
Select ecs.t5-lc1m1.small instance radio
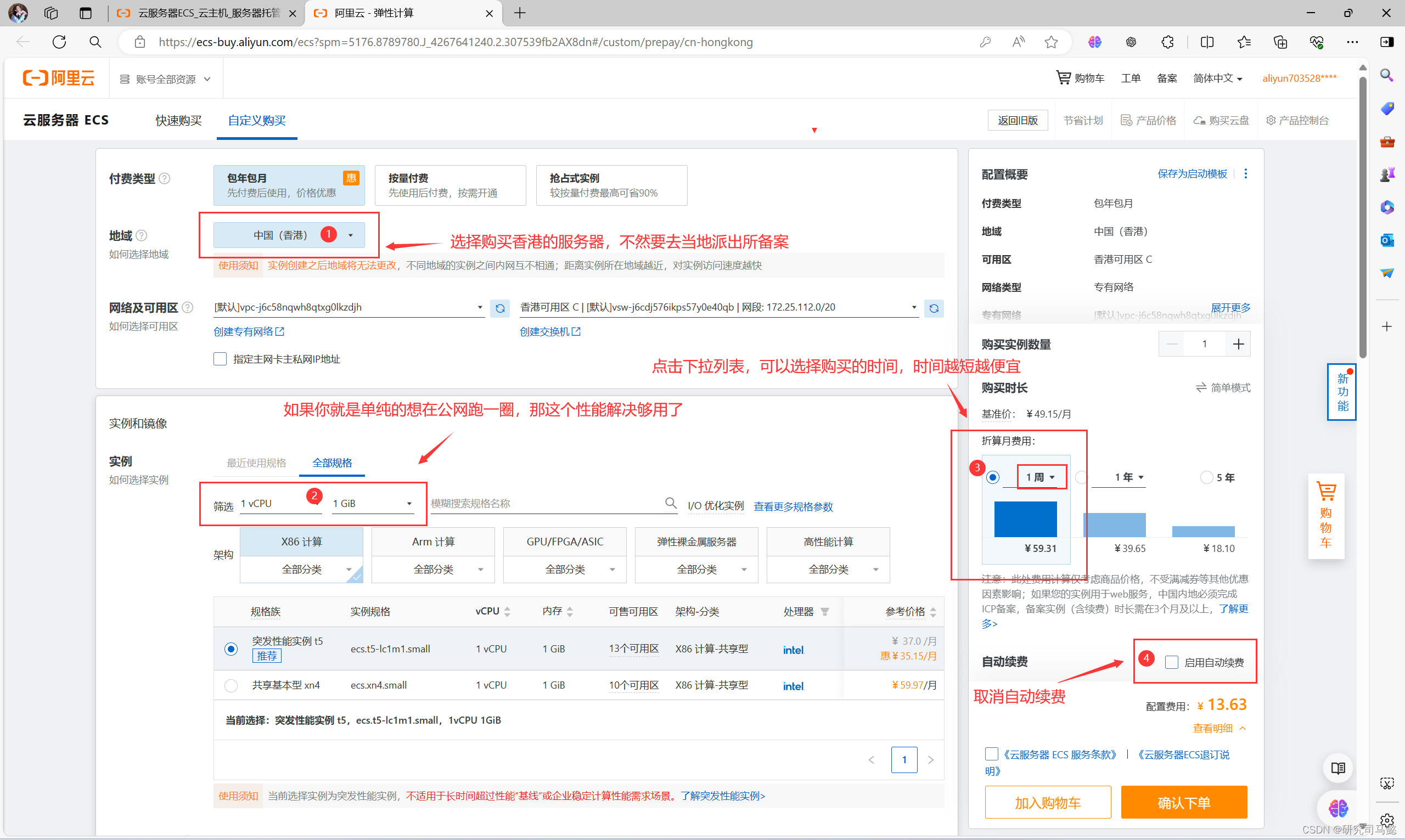coord(231,649)
